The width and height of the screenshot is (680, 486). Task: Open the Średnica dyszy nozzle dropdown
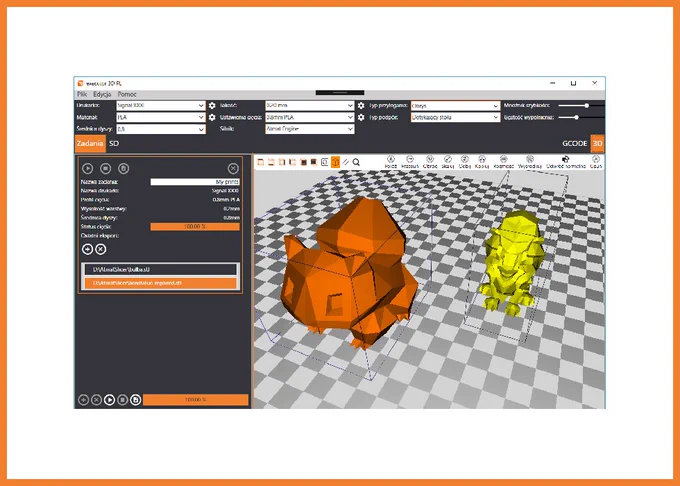161,129
